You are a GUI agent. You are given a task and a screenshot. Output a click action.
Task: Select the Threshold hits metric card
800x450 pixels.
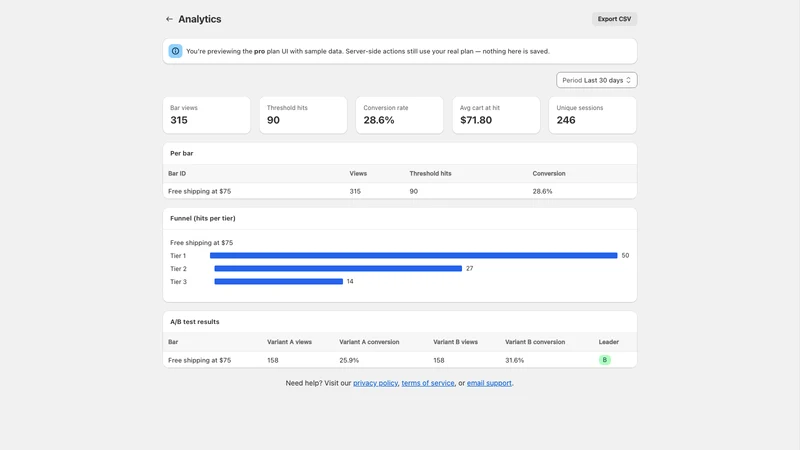(303, 115)
